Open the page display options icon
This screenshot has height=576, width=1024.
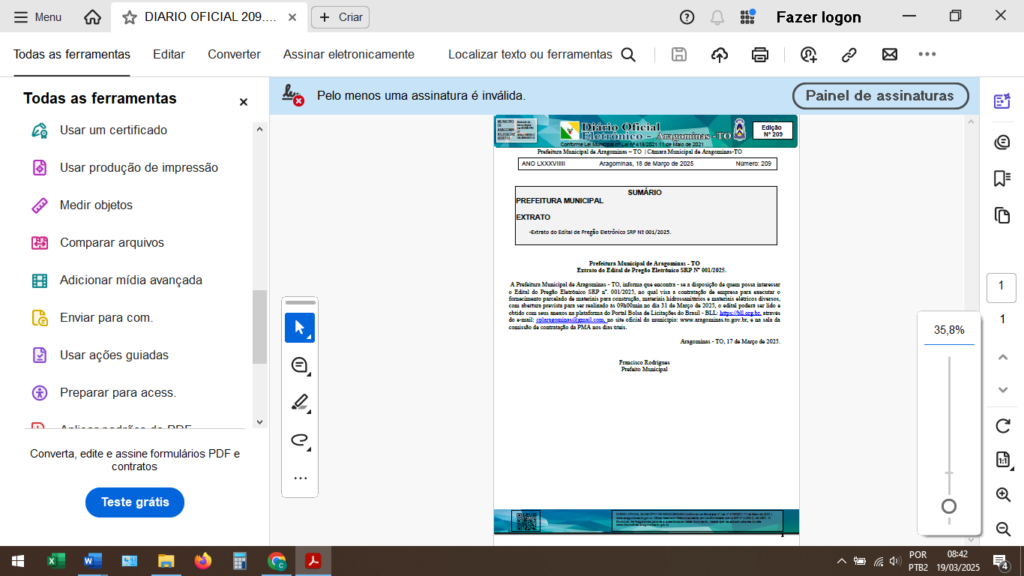[1004, 460]
